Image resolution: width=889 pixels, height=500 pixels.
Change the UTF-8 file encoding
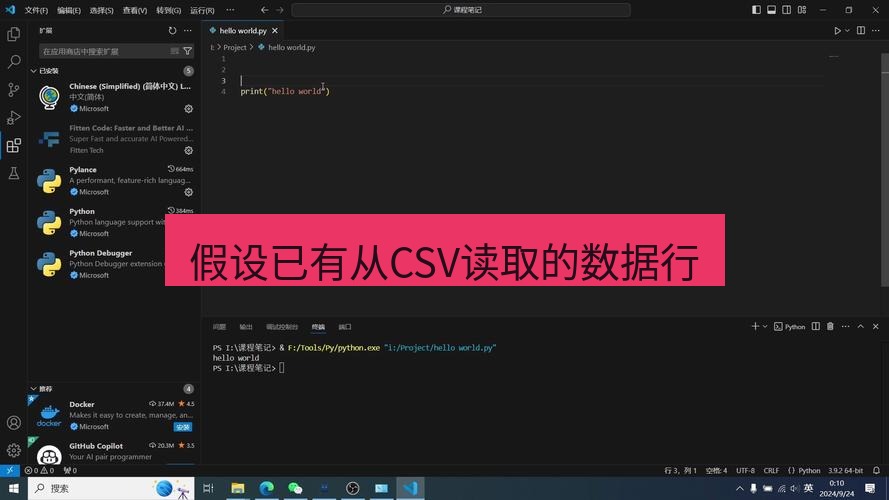click(x=745, y=471)
